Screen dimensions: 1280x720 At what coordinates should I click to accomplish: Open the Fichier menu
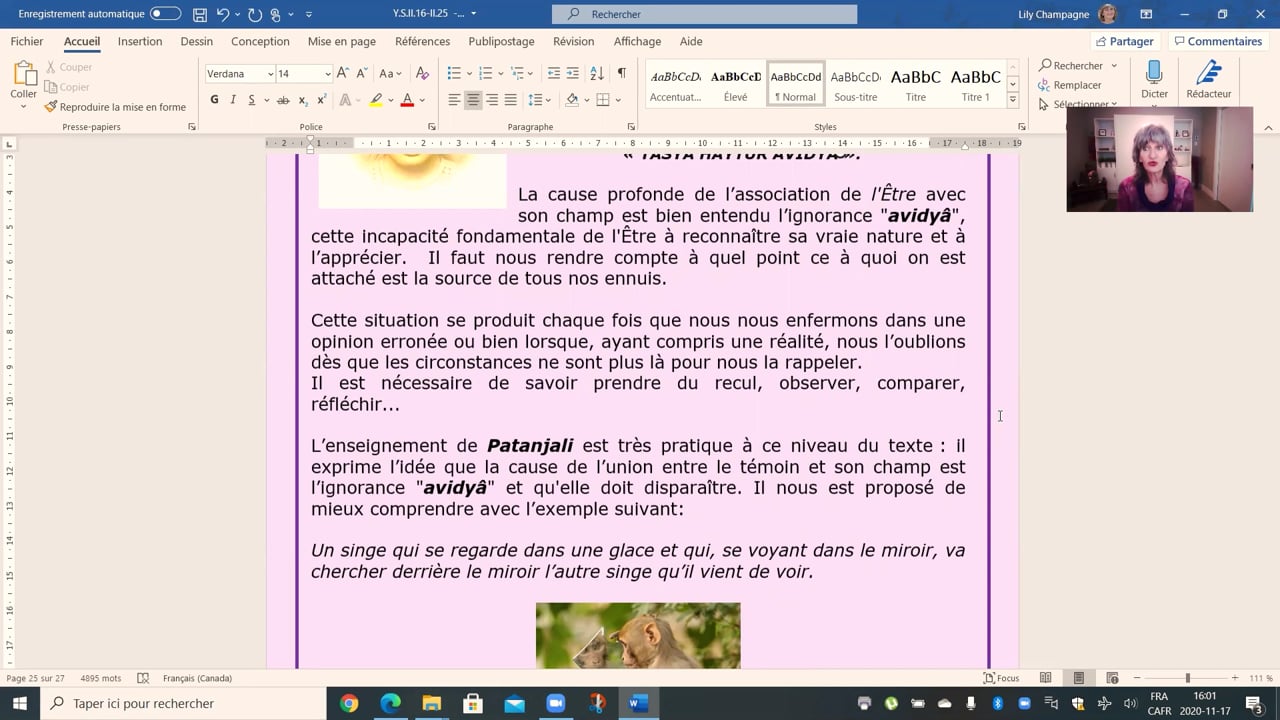[x=27, y=41]
